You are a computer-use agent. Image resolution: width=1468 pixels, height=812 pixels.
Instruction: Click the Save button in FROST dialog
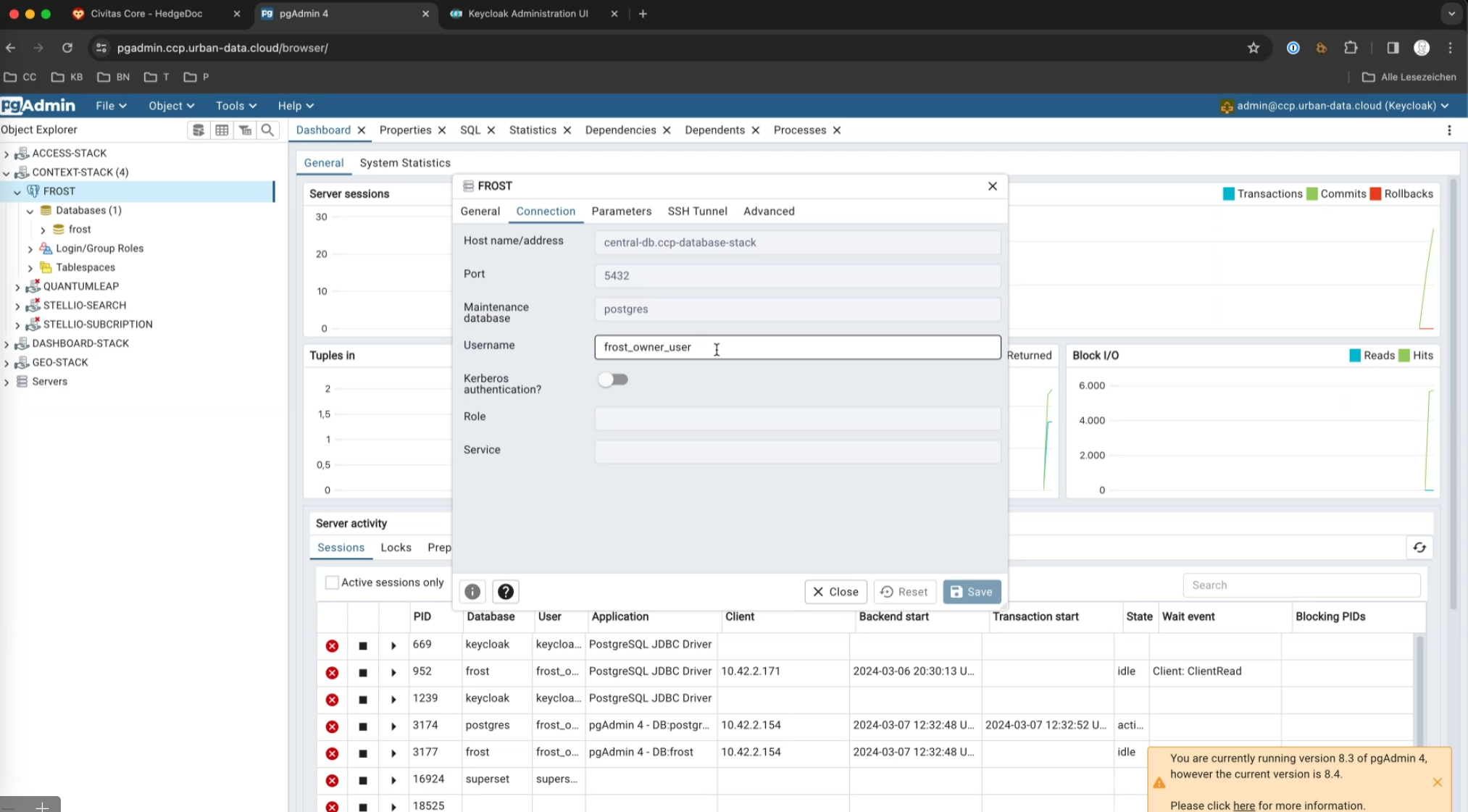972,592
